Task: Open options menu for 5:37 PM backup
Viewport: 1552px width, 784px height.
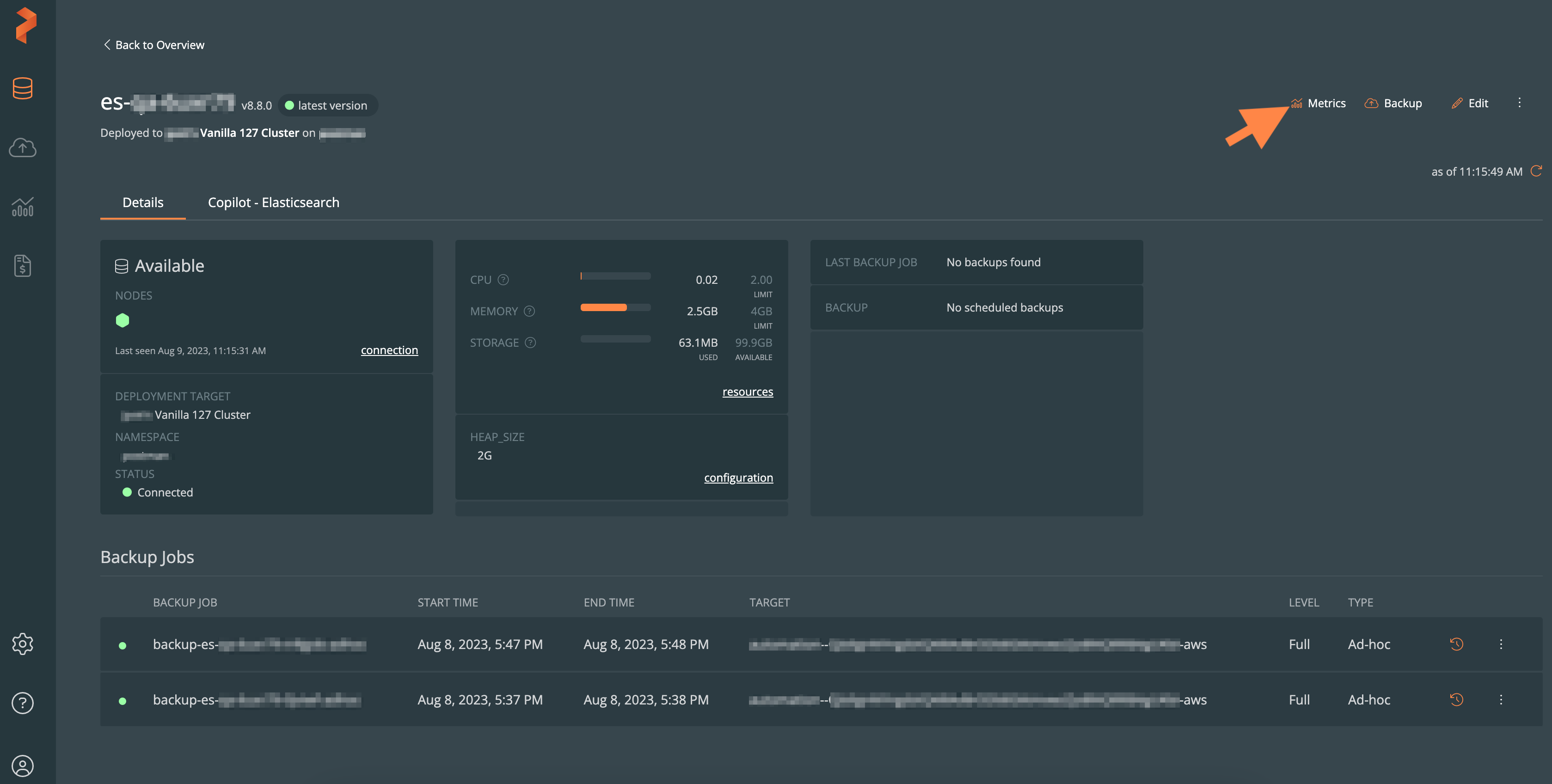Action: point(1501,699)
